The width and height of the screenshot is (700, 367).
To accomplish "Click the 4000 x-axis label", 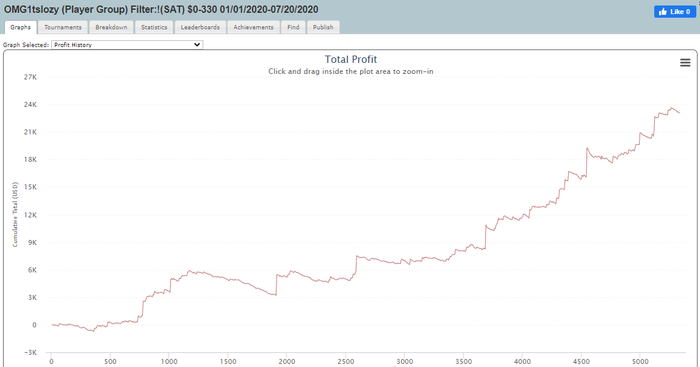I will click(x=522, y=362).
